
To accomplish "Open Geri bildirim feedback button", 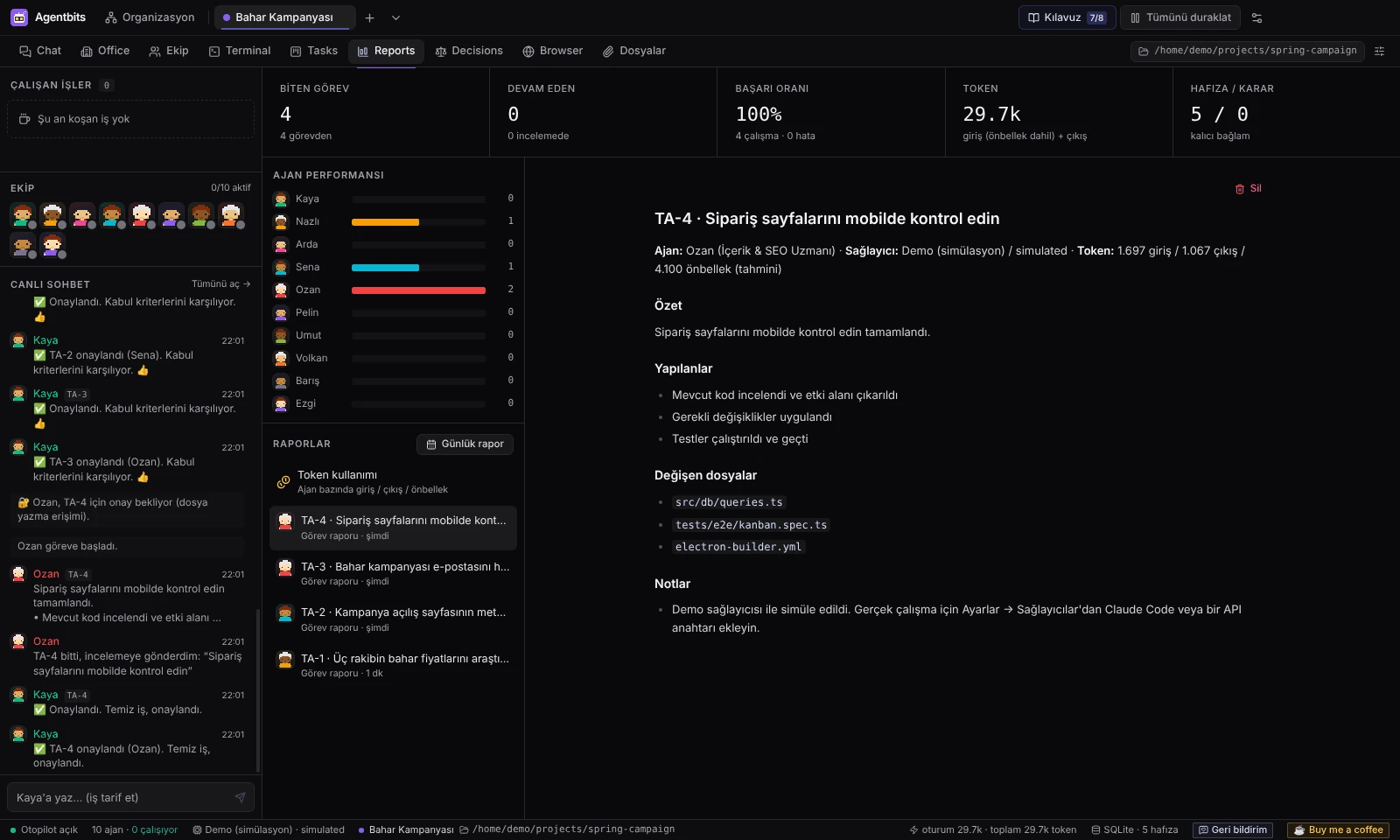I will pyautogui.click(x=1233, y=829).
